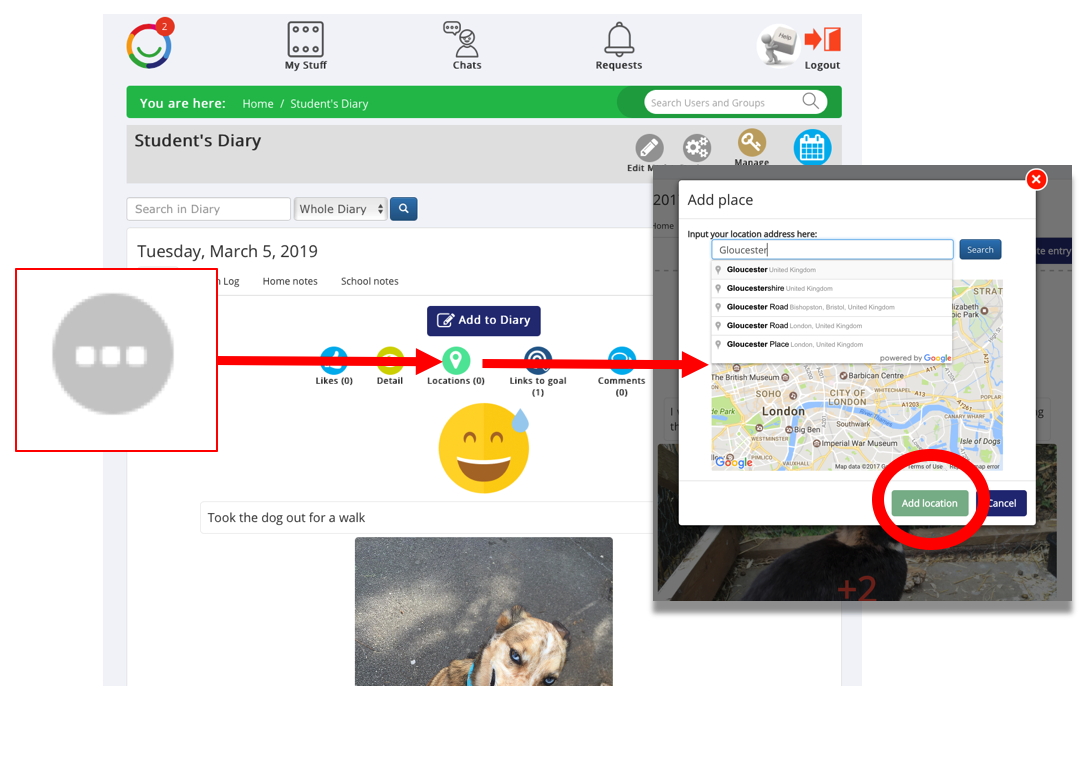Click the Home breadcrumb link
The height and width of the screenshot is (780, 1082).
pyautogui.click(x=258, y=104)
